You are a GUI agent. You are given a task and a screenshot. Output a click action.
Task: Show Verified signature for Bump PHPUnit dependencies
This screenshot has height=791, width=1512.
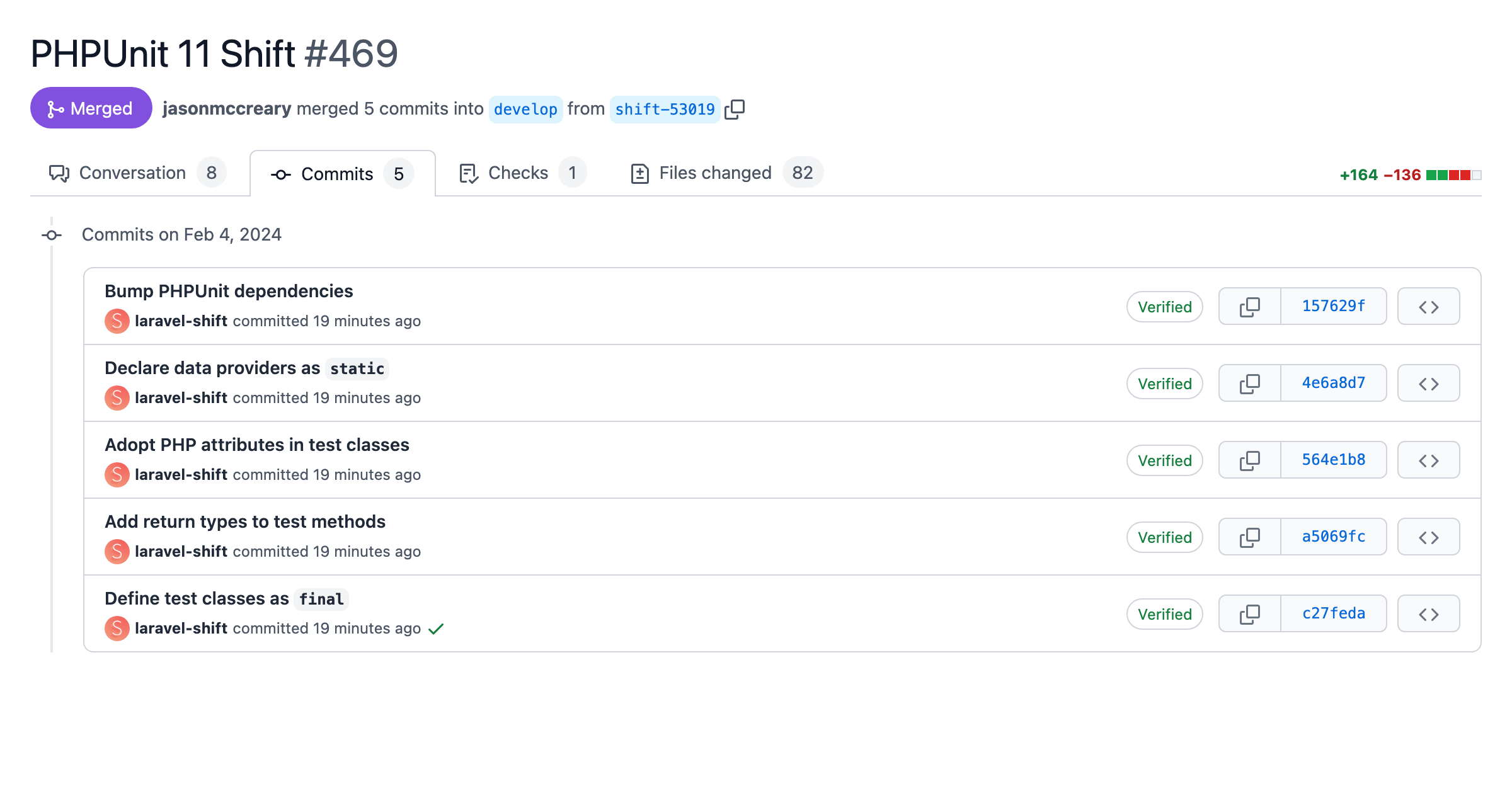pyautogui.click(x=1165, y=307)
